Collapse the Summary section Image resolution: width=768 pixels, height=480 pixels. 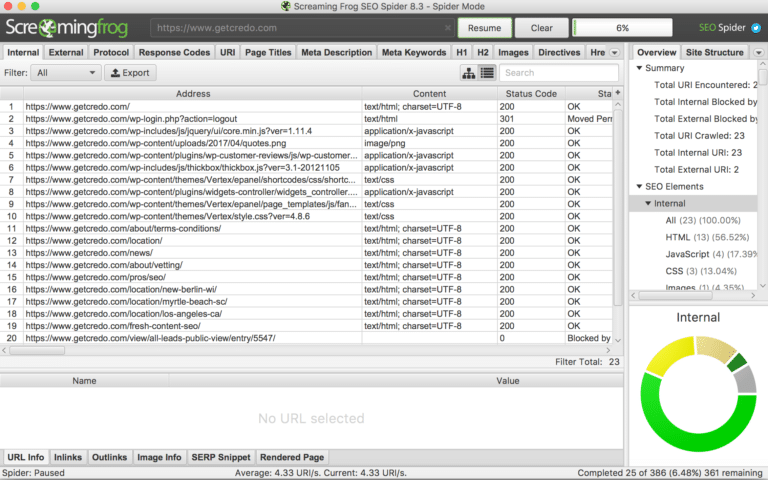click(x=639, y=68)
